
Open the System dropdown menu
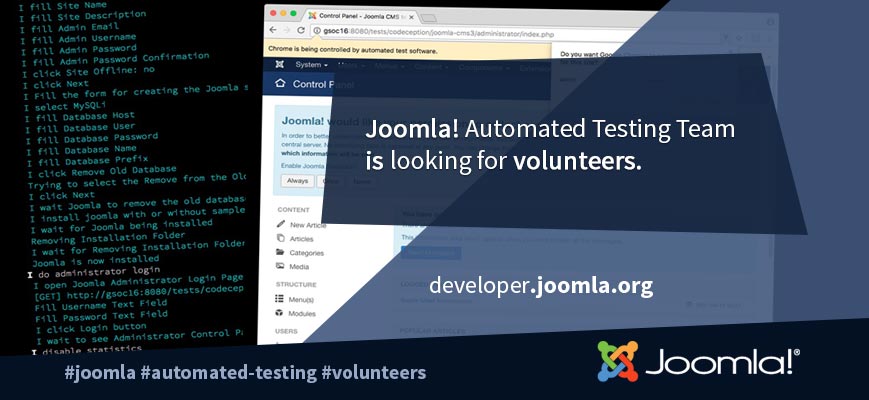[x=311, y=65]
